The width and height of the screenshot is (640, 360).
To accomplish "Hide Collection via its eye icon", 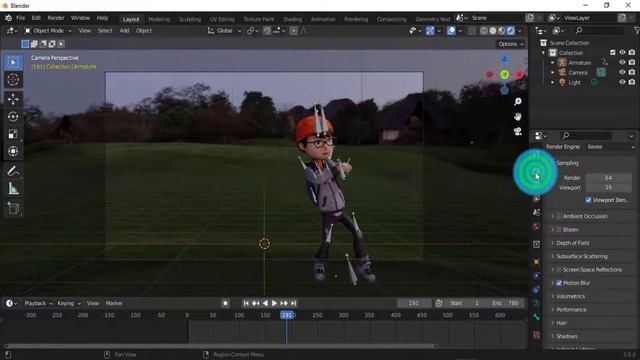I will coord(622,53).
